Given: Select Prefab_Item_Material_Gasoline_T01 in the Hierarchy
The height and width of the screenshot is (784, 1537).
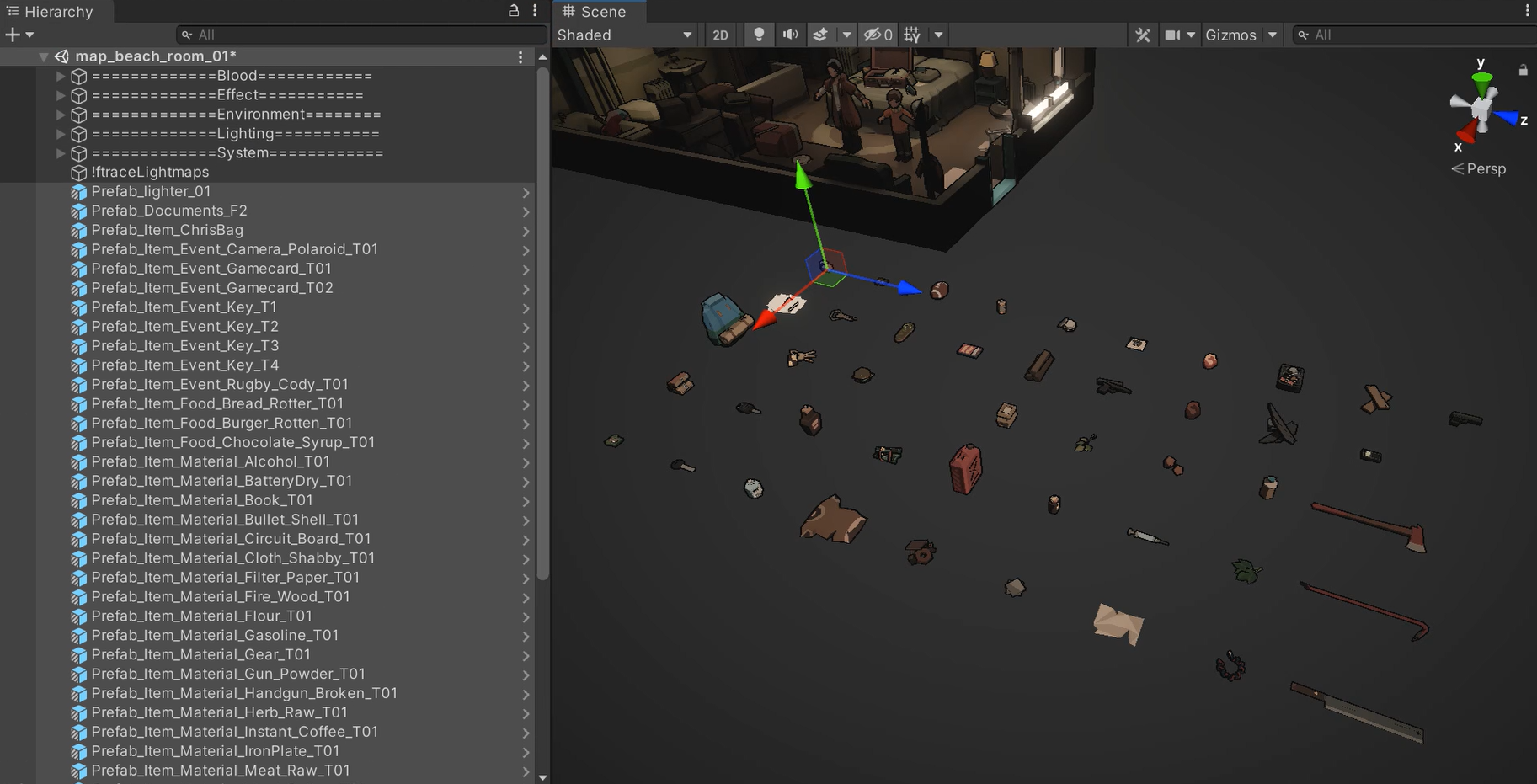Looking at the screenshot, I should (215, 635).
